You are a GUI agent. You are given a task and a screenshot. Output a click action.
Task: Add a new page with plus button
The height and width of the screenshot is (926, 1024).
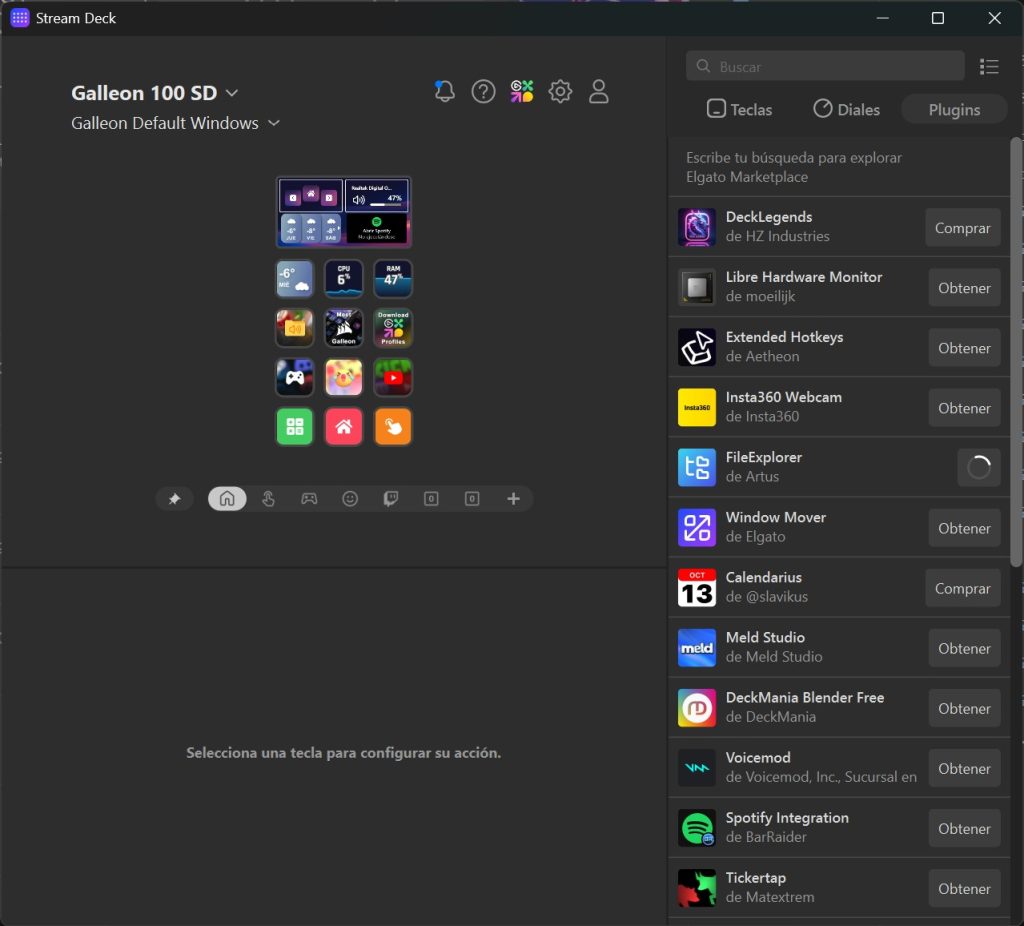coord(513,499)
